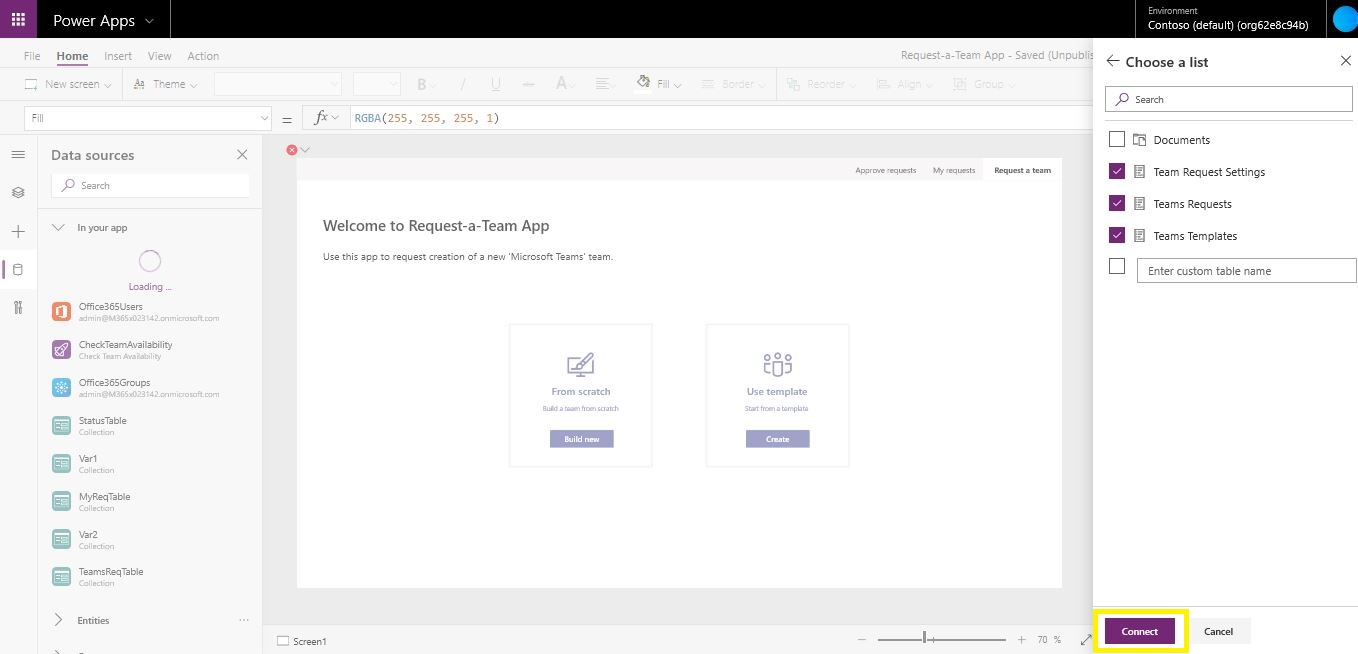This screenshot has width=1358, height=654.
Task: Click the zoom out minus icon
Action: tap(863, 640)
